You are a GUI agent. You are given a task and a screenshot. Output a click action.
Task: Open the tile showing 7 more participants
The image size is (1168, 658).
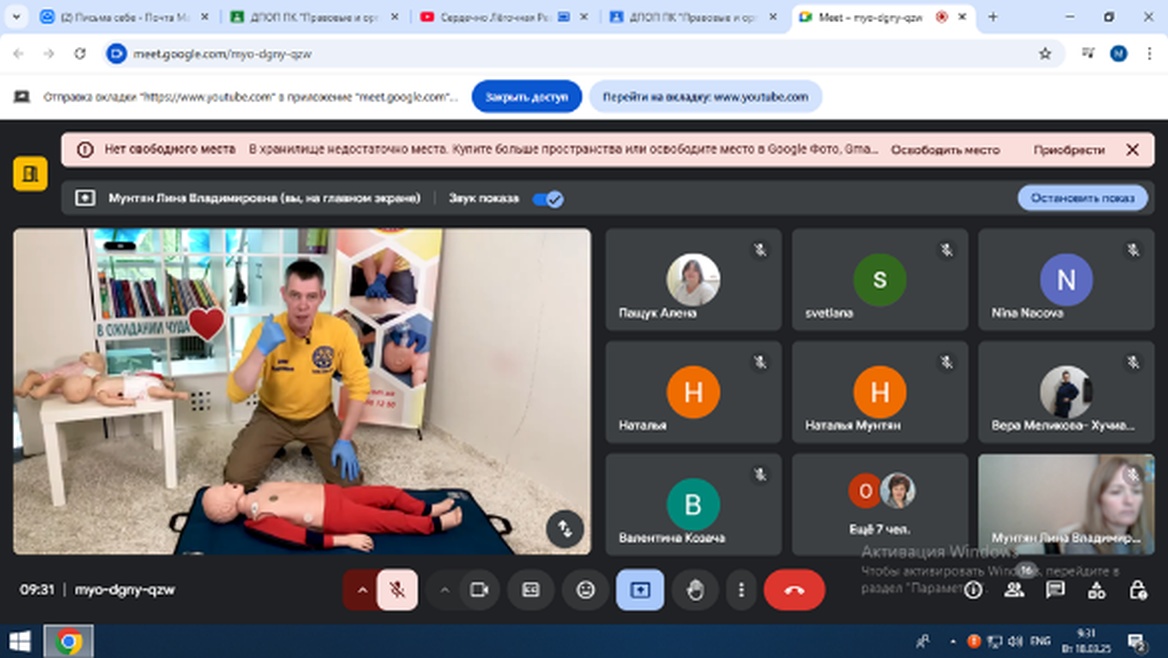coord(880,504)
